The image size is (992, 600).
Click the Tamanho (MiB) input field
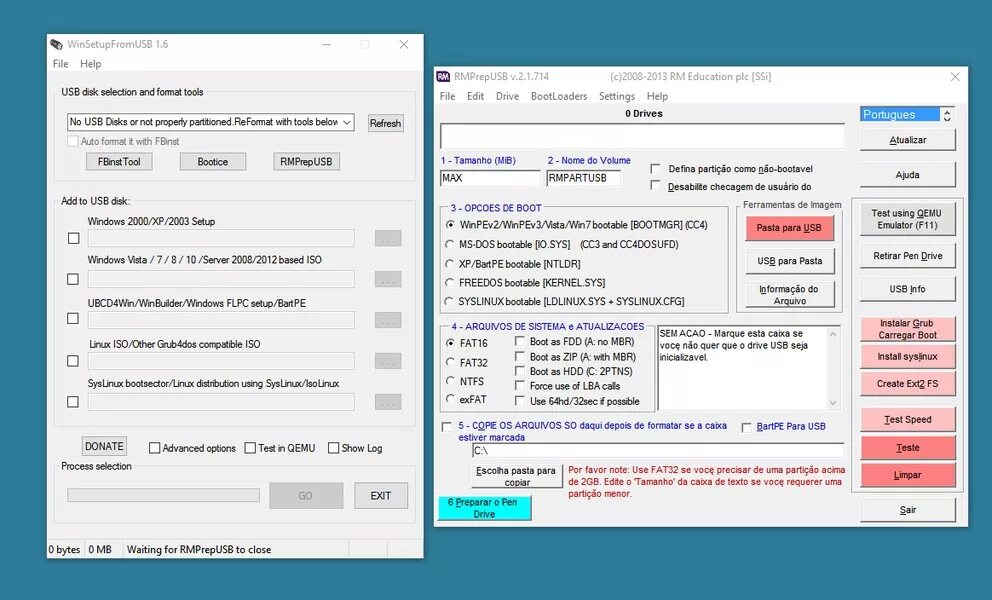490,178
